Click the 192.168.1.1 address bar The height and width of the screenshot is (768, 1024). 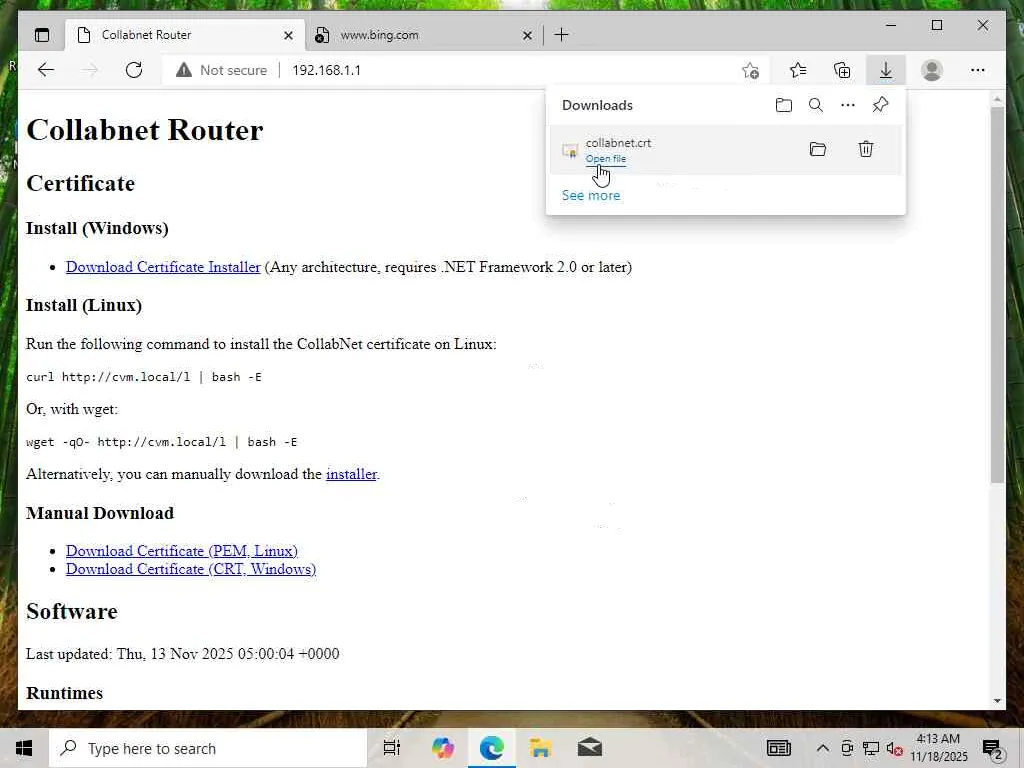tap(326, 70)
